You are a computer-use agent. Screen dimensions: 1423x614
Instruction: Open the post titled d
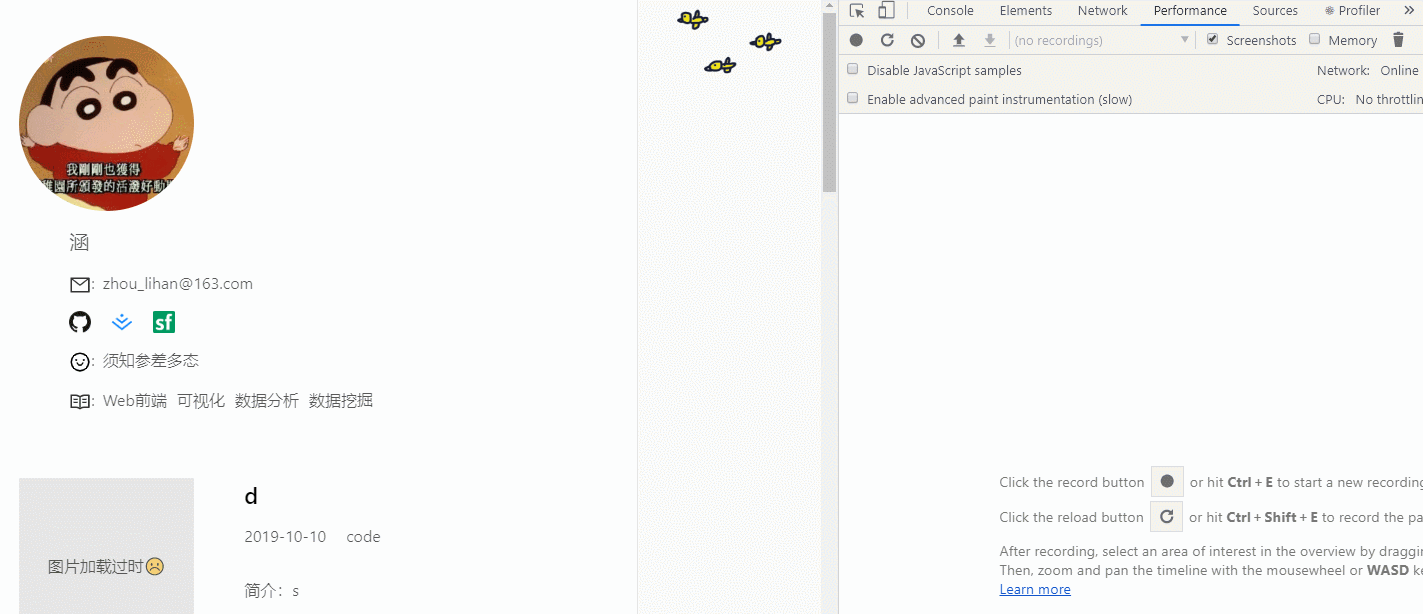tap(251, 496)
